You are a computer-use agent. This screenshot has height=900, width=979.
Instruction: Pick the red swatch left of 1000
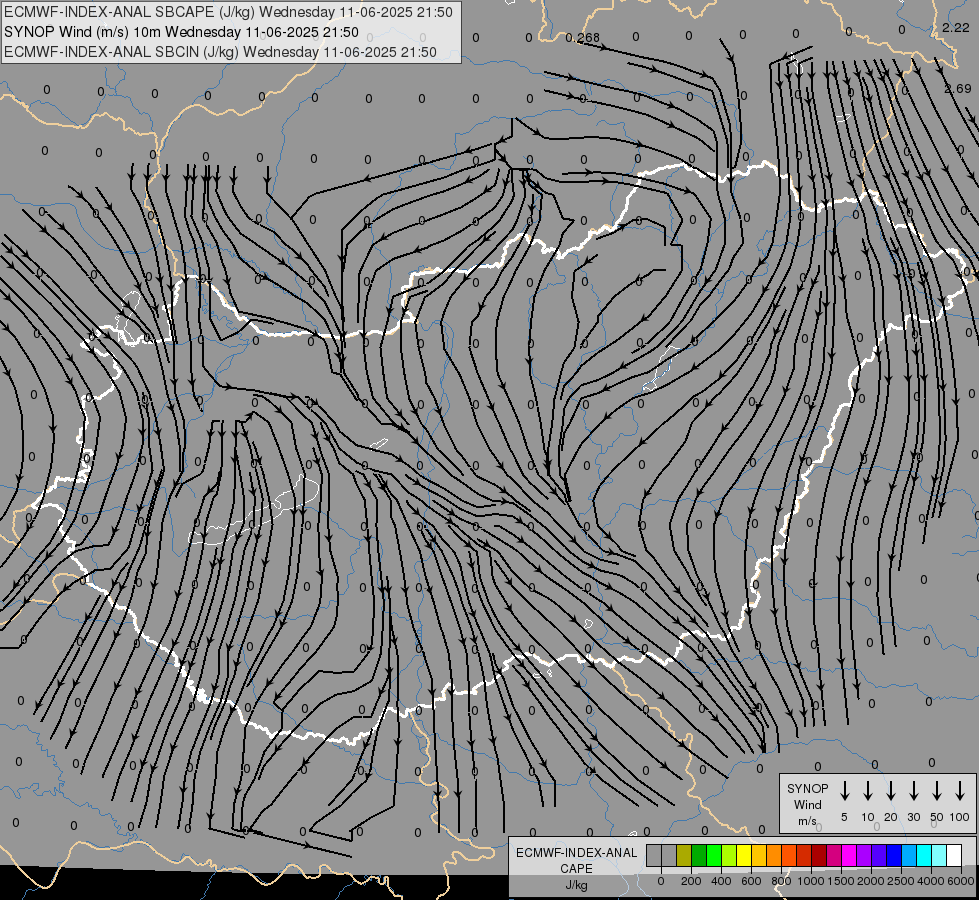pos(804,855)
